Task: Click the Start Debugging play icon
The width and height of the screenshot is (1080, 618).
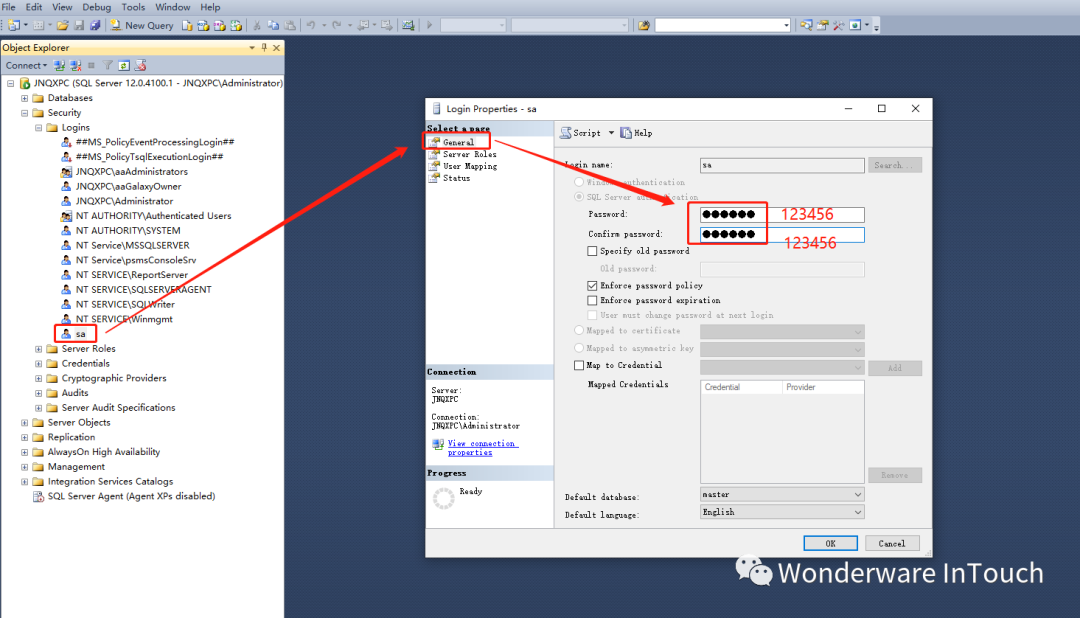Action: click(x=430, y=25)
